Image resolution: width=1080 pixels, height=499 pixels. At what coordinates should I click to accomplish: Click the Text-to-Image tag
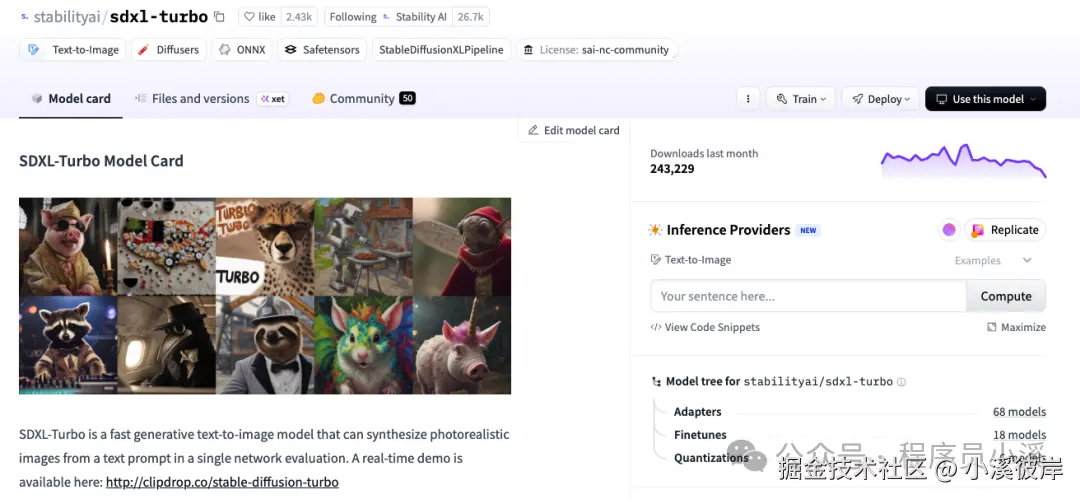(73, 50)
